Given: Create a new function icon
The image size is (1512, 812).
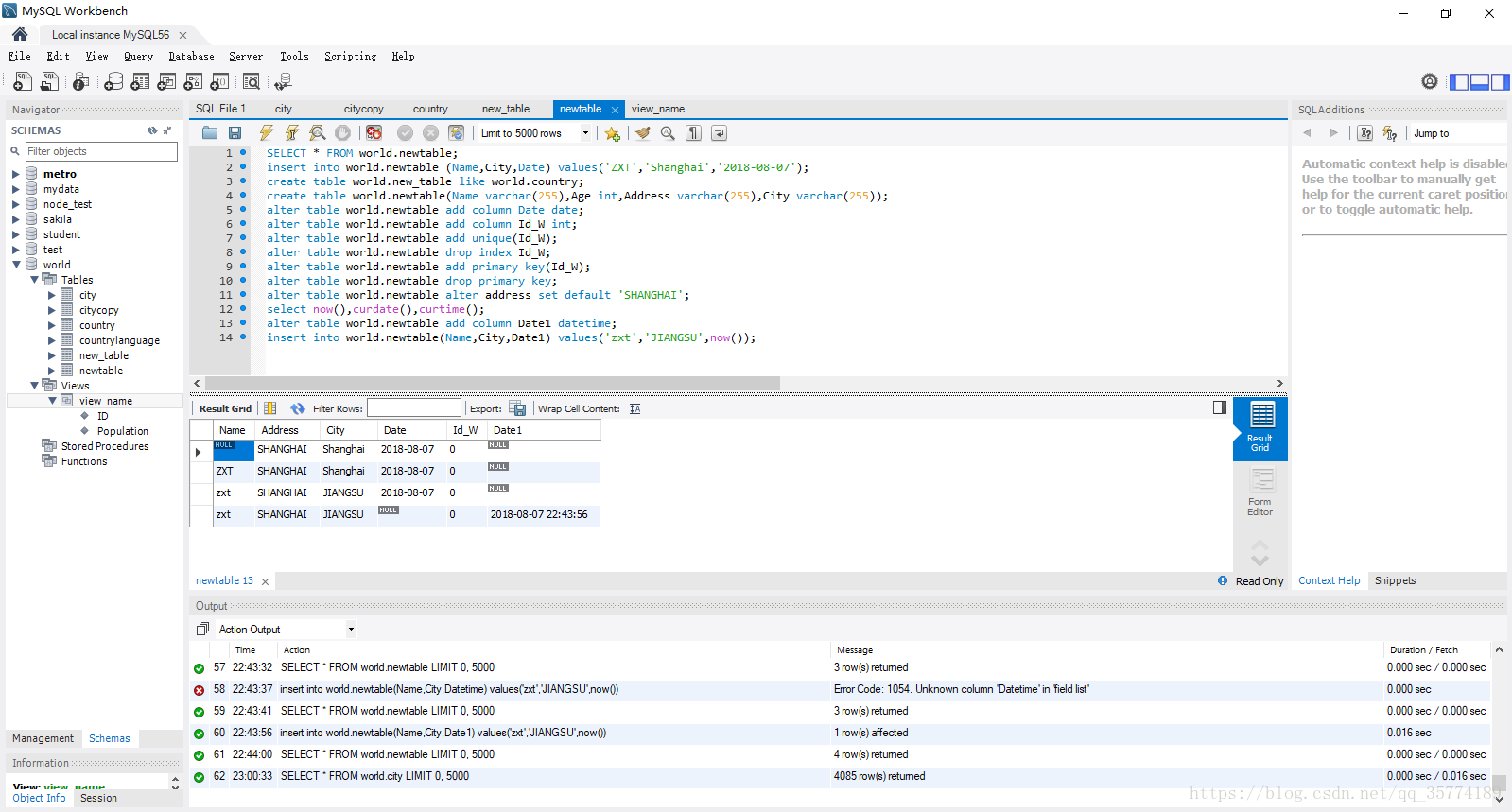Looking at the screenshot, I should [x=219, y=82].
